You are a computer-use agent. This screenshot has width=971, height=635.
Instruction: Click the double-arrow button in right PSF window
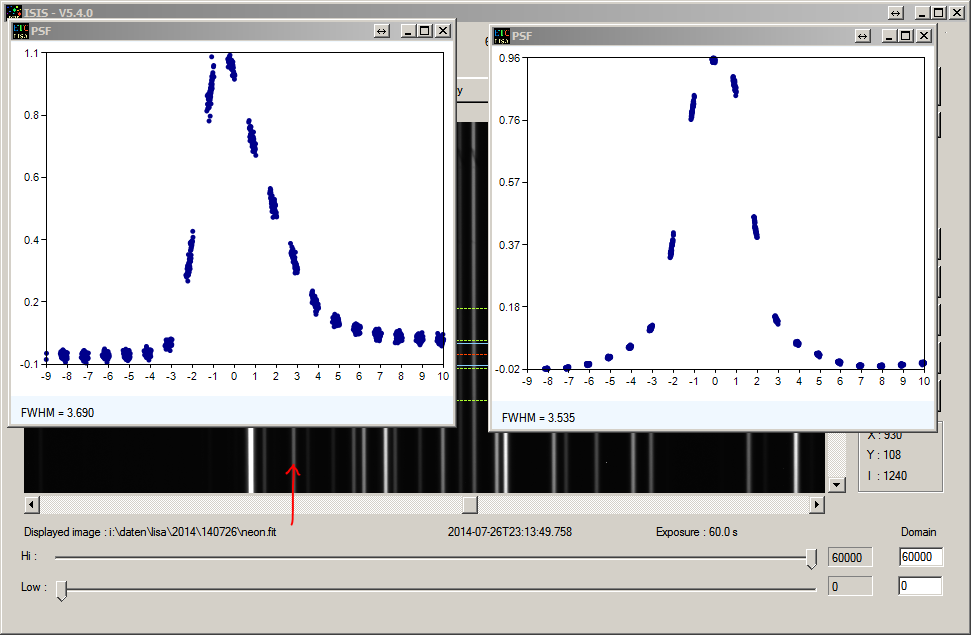[863, 36]
